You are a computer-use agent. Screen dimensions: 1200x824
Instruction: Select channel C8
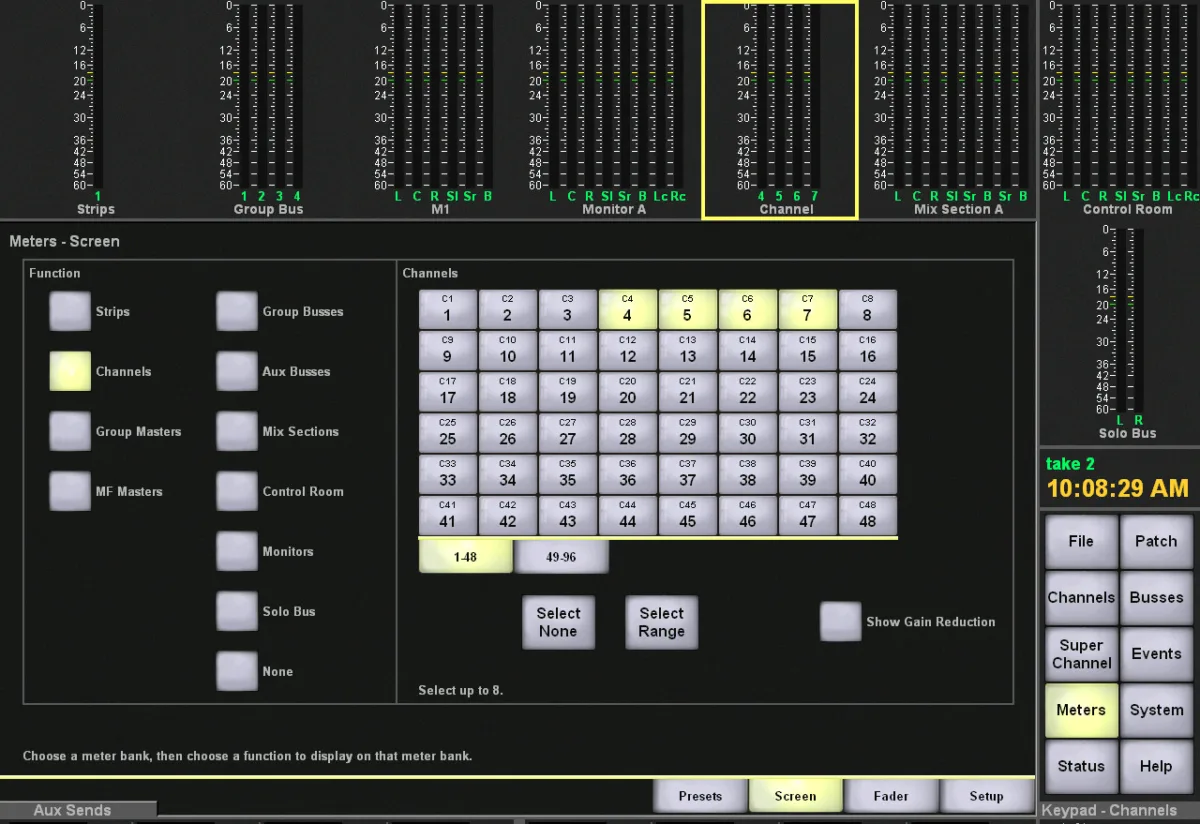pyautogui.click(x=868, y=309)
